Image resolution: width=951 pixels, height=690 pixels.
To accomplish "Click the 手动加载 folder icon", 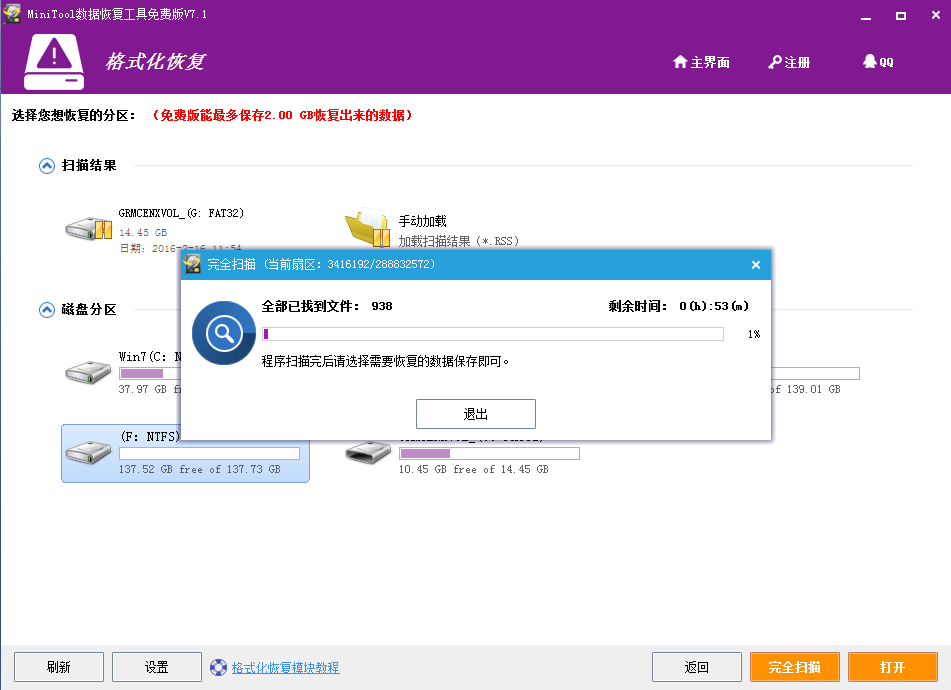I will pyautogui.click(x=368, y=227).
